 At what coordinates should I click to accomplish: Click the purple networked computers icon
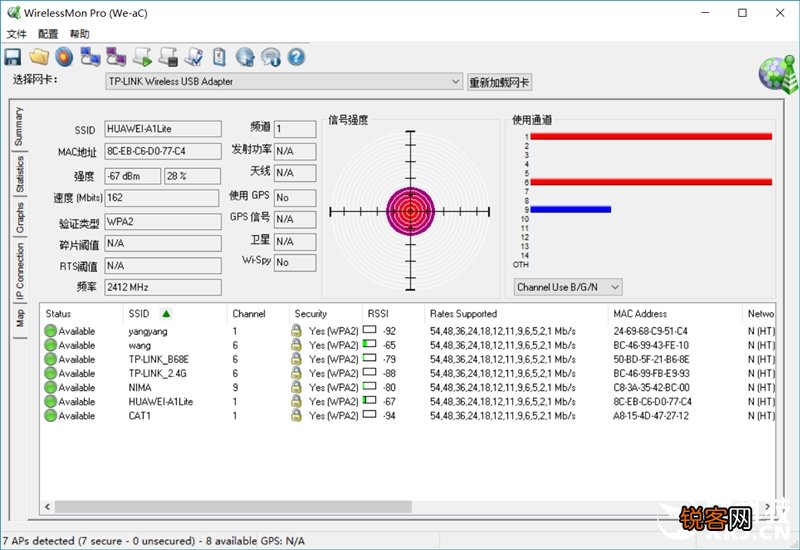click(x=116, y=57)
